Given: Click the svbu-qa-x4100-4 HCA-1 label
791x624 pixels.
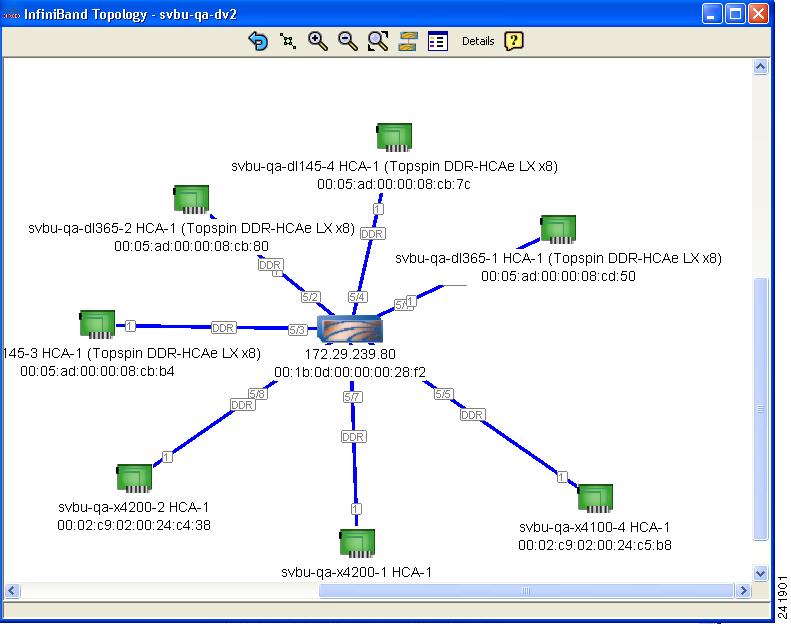Looking at the screenshot, I should pyautogui.click(x=595, y=527).
